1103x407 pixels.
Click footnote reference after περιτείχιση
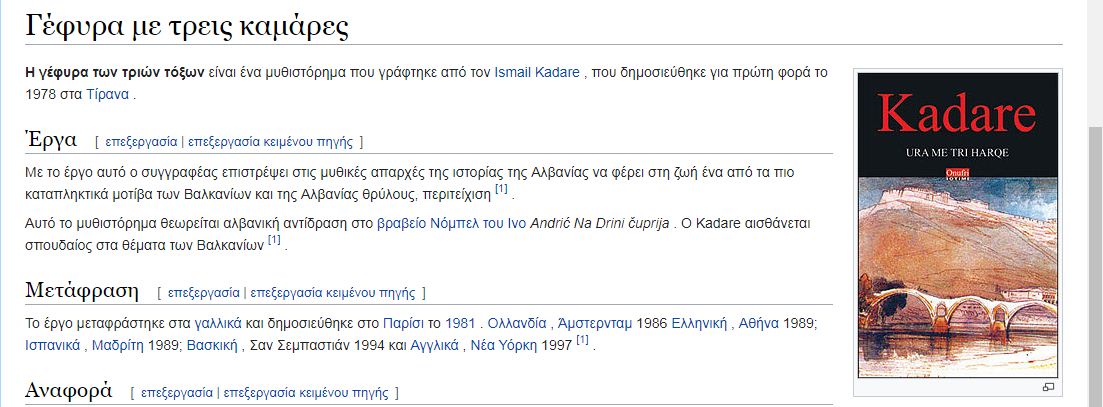tap(501, 189)
